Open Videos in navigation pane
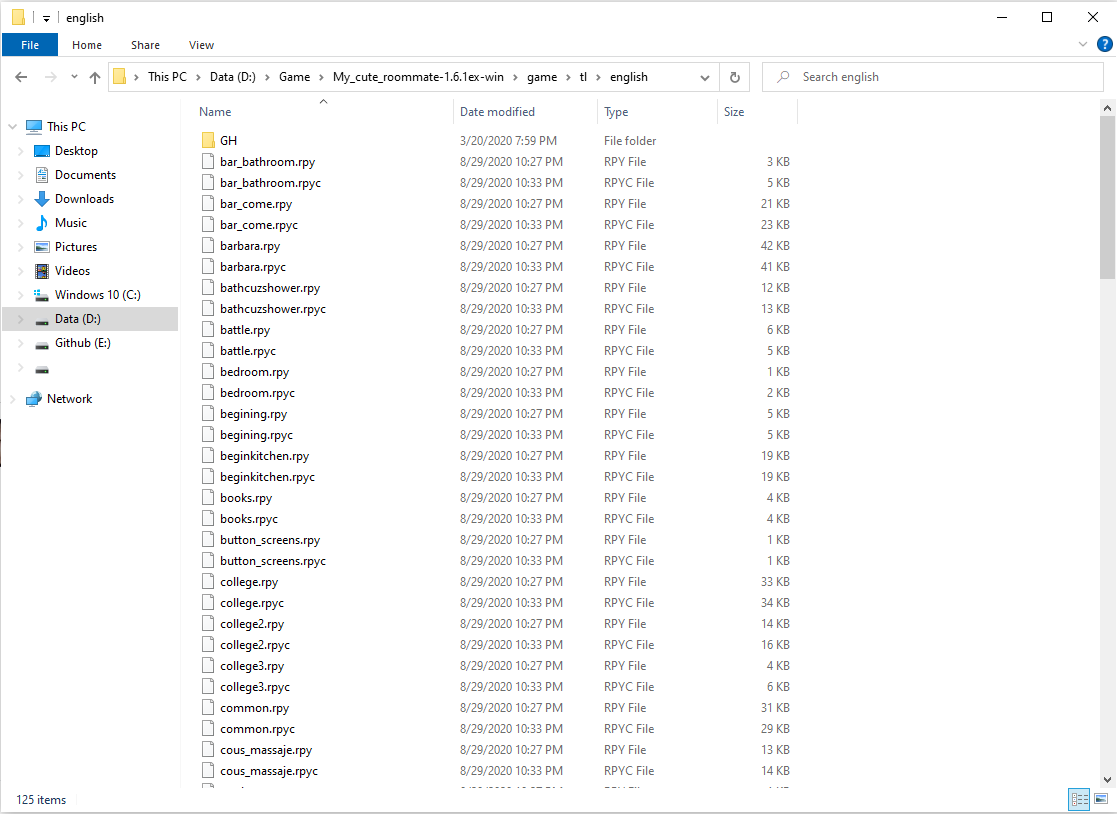 click(72, 271)
